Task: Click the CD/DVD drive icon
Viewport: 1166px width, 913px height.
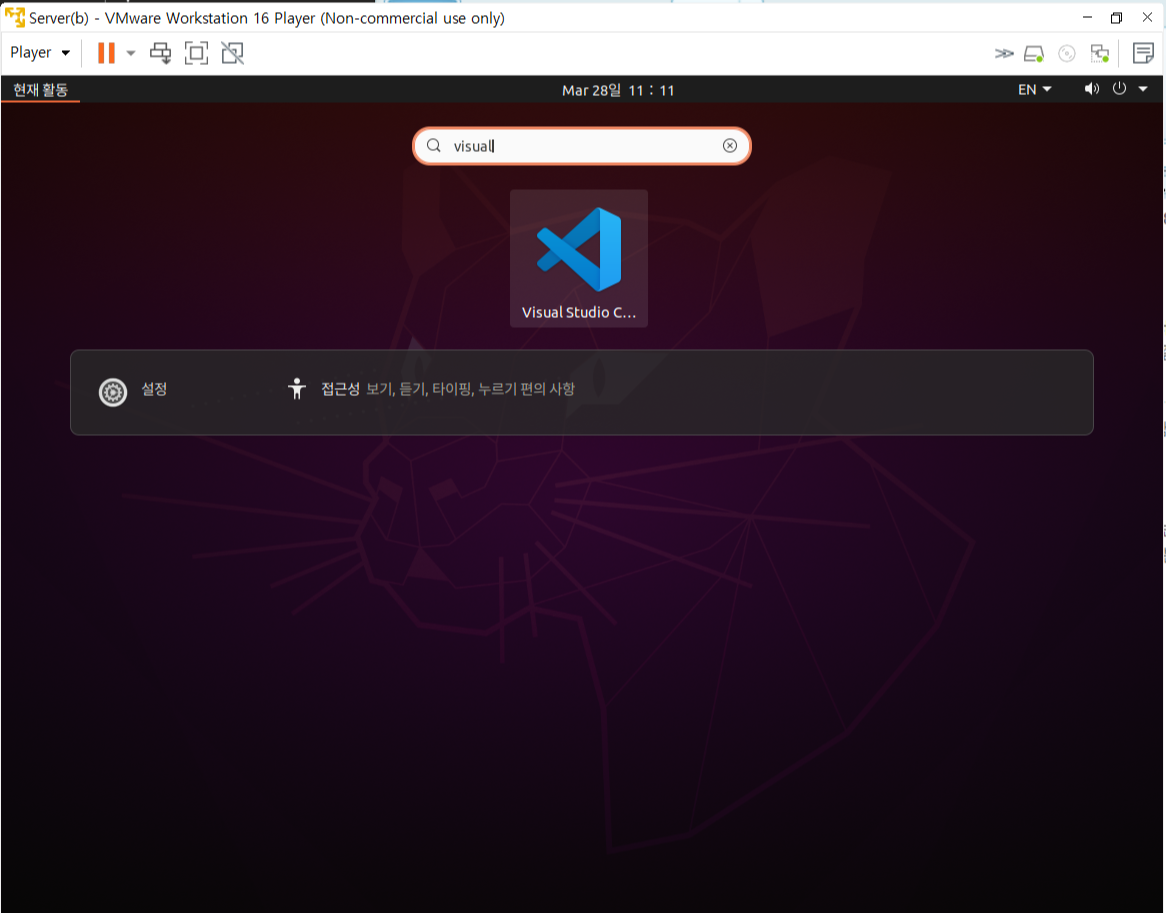Action: (1066, 54)
